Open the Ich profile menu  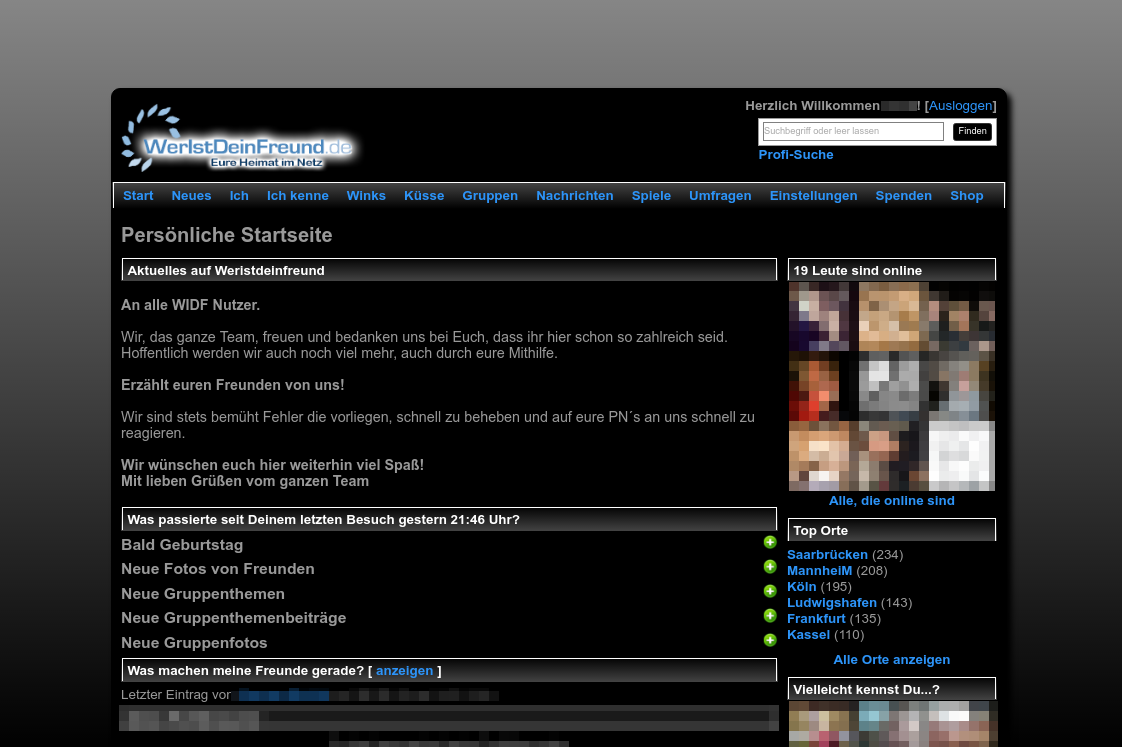(x=239, y=196)
